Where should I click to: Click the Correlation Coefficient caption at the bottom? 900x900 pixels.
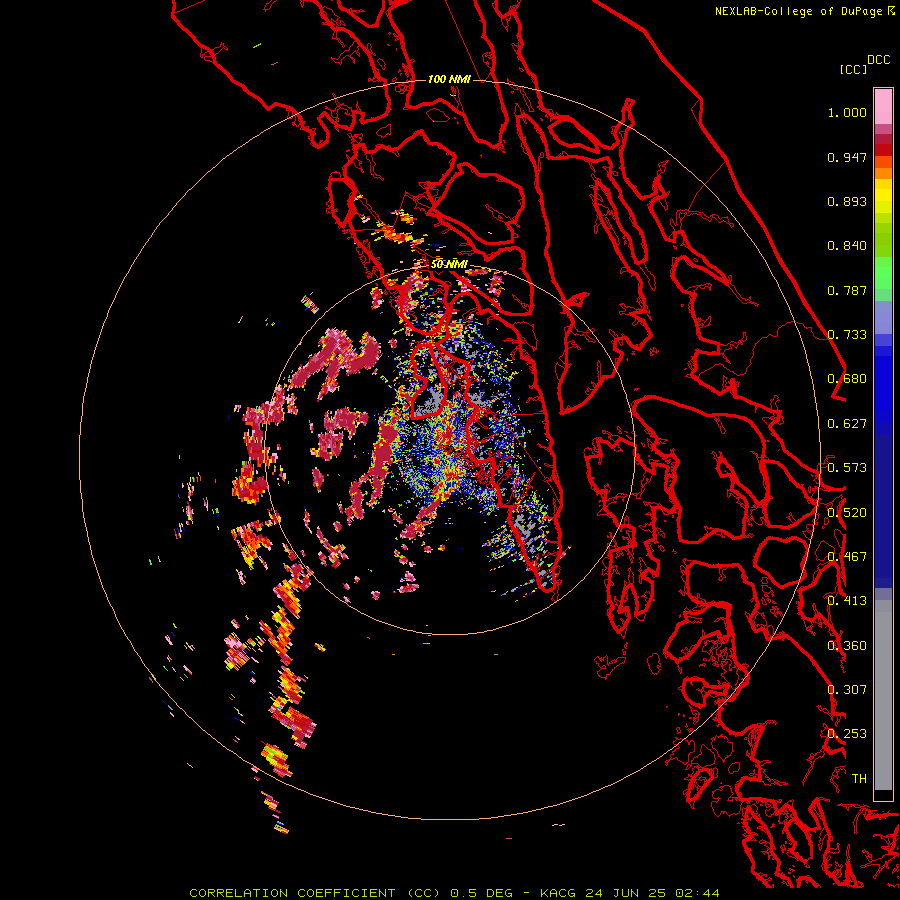pos(454,893)
